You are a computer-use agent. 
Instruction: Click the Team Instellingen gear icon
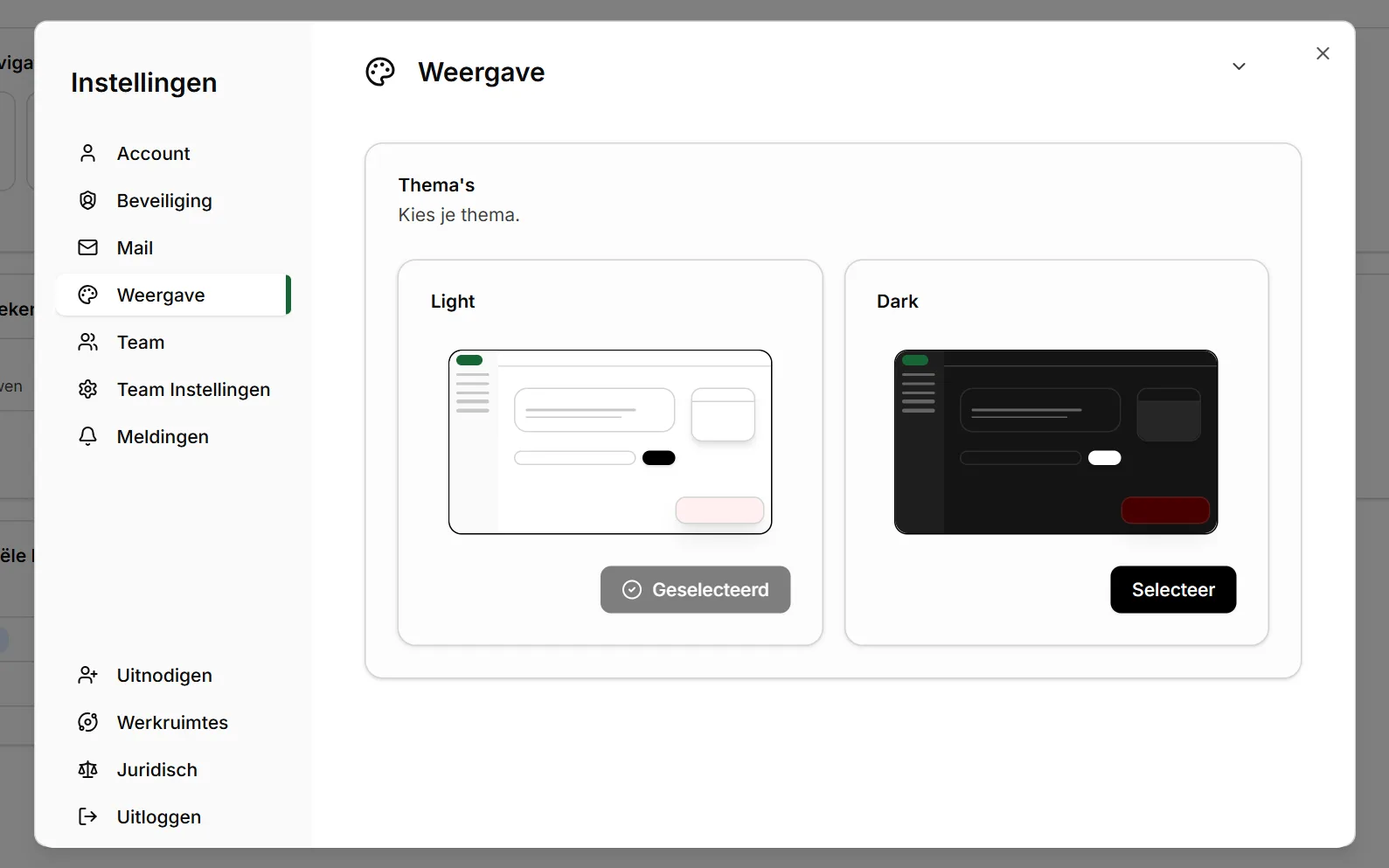point(87,389)
